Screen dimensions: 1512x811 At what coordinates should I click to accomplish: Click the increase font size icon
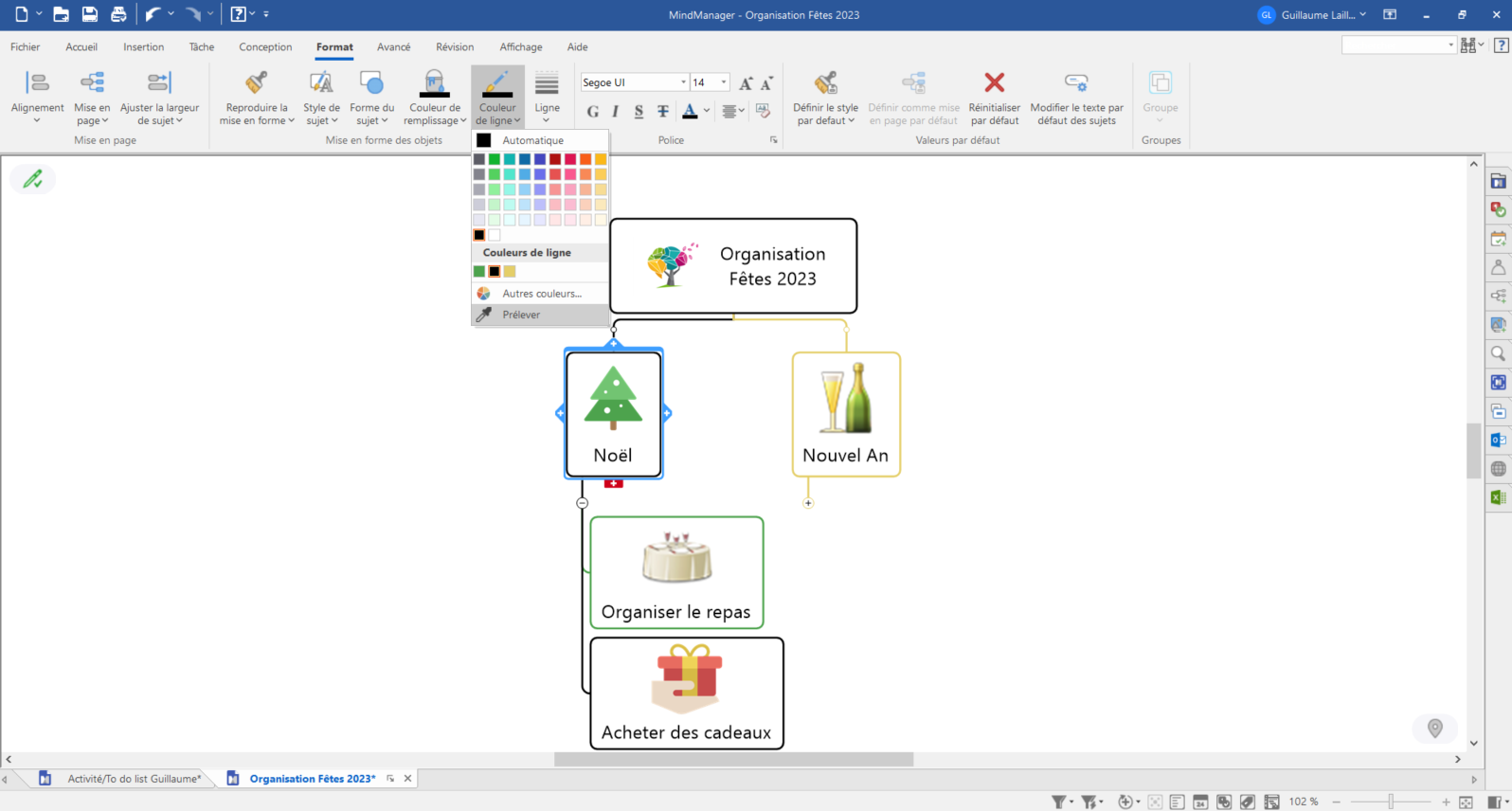pyautogui.click(x=747, y=83)
